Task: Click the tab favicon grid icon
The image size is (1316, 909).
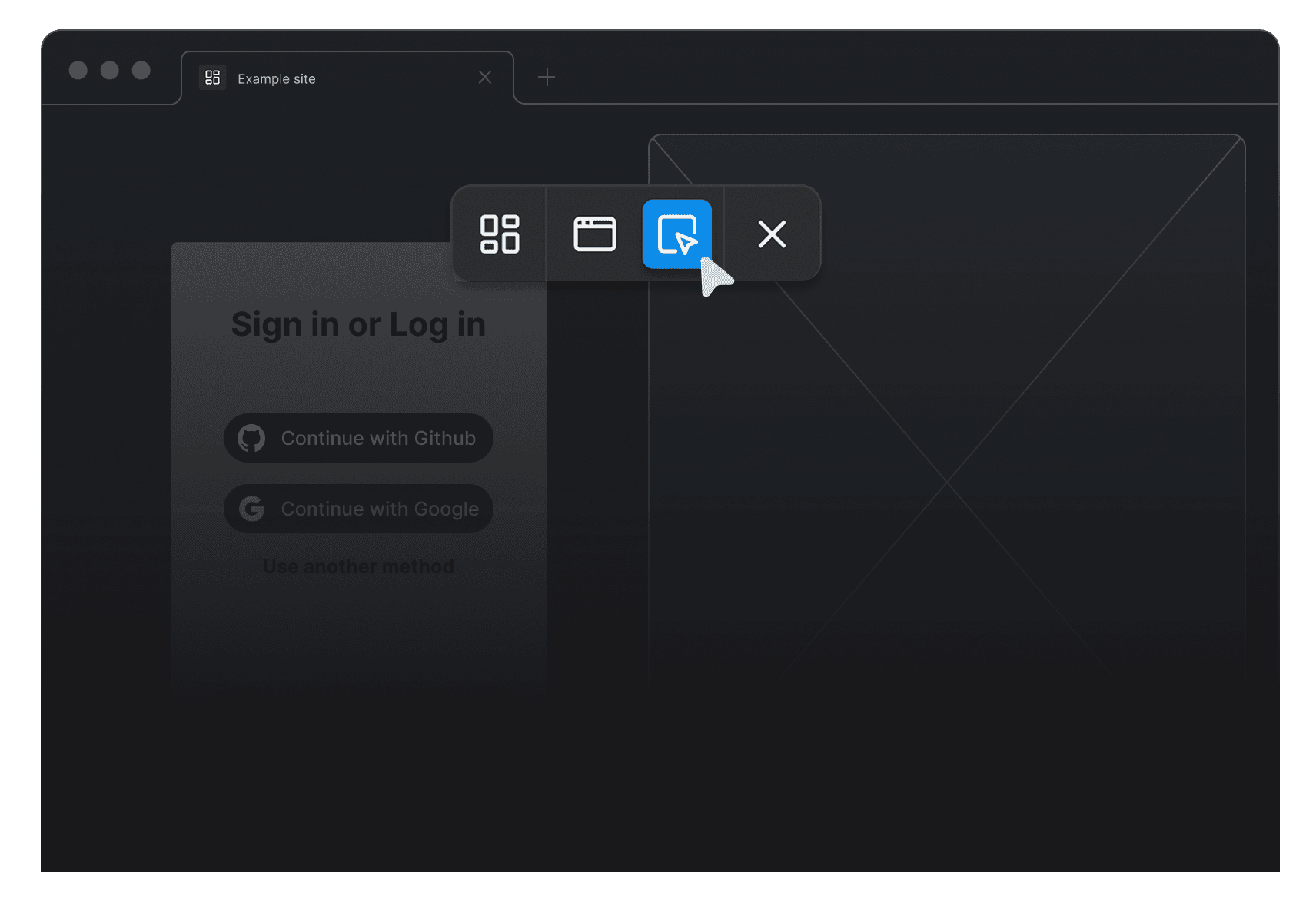Action: point(212,78)
